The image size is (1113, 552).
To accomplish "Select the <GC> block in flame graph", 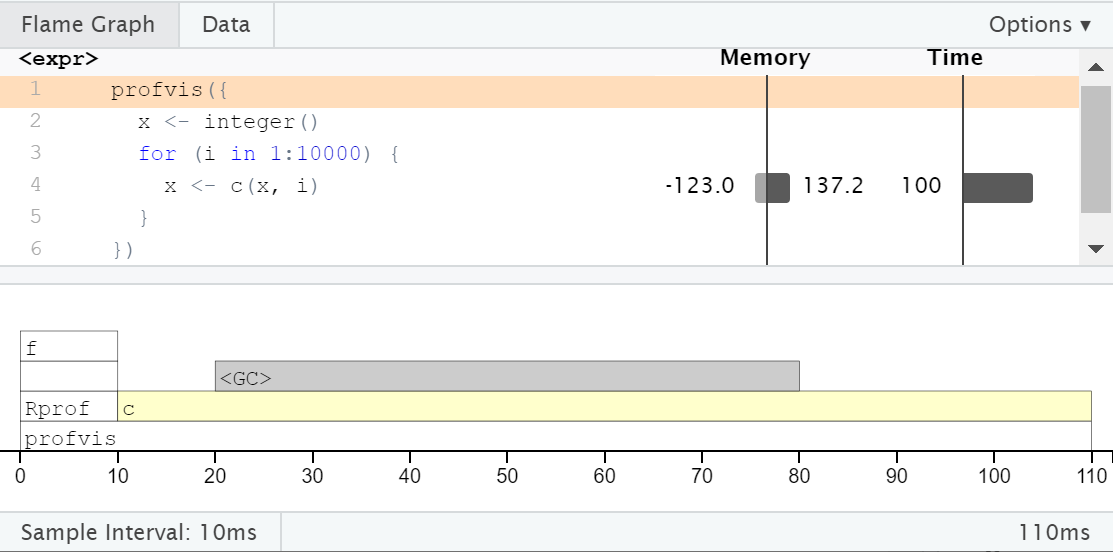I will click(x=507, y=376).
